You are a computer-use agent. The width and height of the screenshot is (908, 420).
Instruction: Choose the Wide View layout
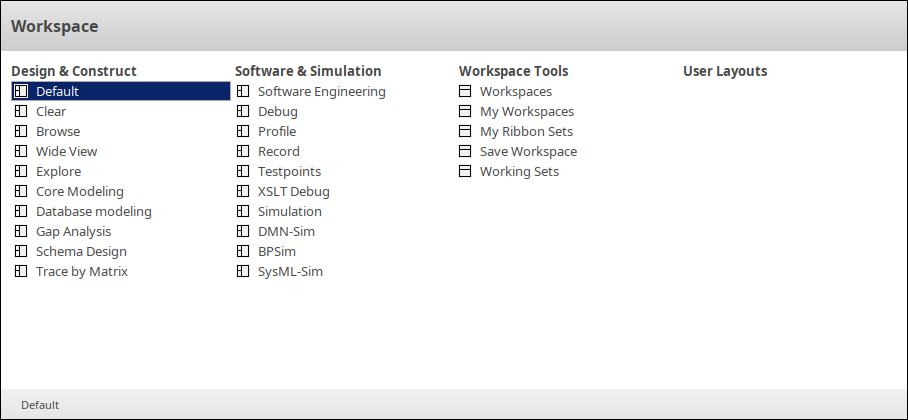(66, 152)
